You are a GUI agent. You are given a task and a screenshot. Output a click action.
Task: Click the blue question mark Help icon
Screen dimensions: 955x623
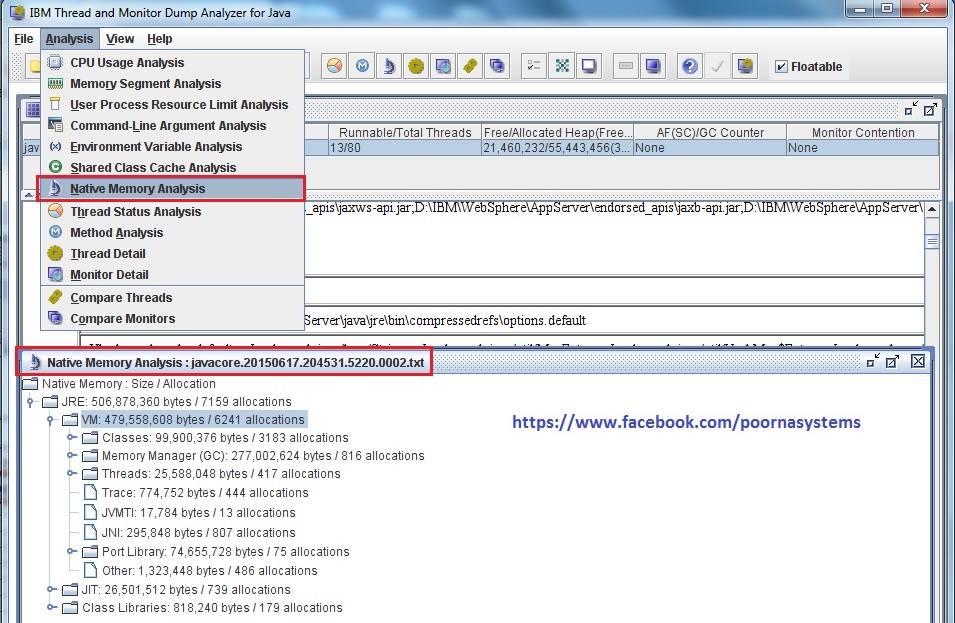click(689, 66)
